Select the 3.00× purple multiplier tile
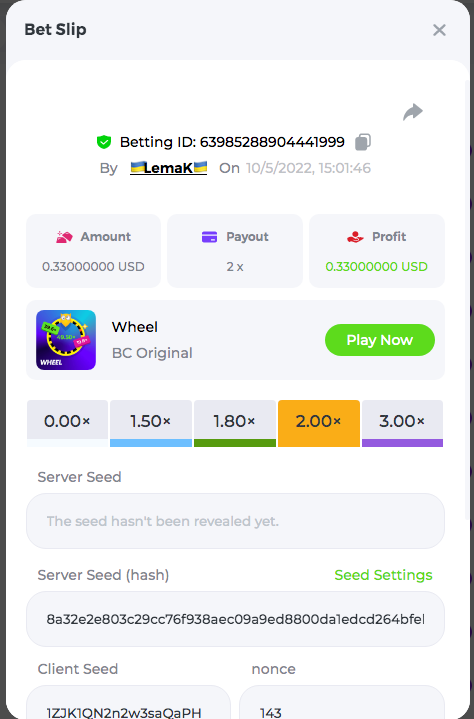The width and height of the screenshot is (474, 719). (402, 423)
